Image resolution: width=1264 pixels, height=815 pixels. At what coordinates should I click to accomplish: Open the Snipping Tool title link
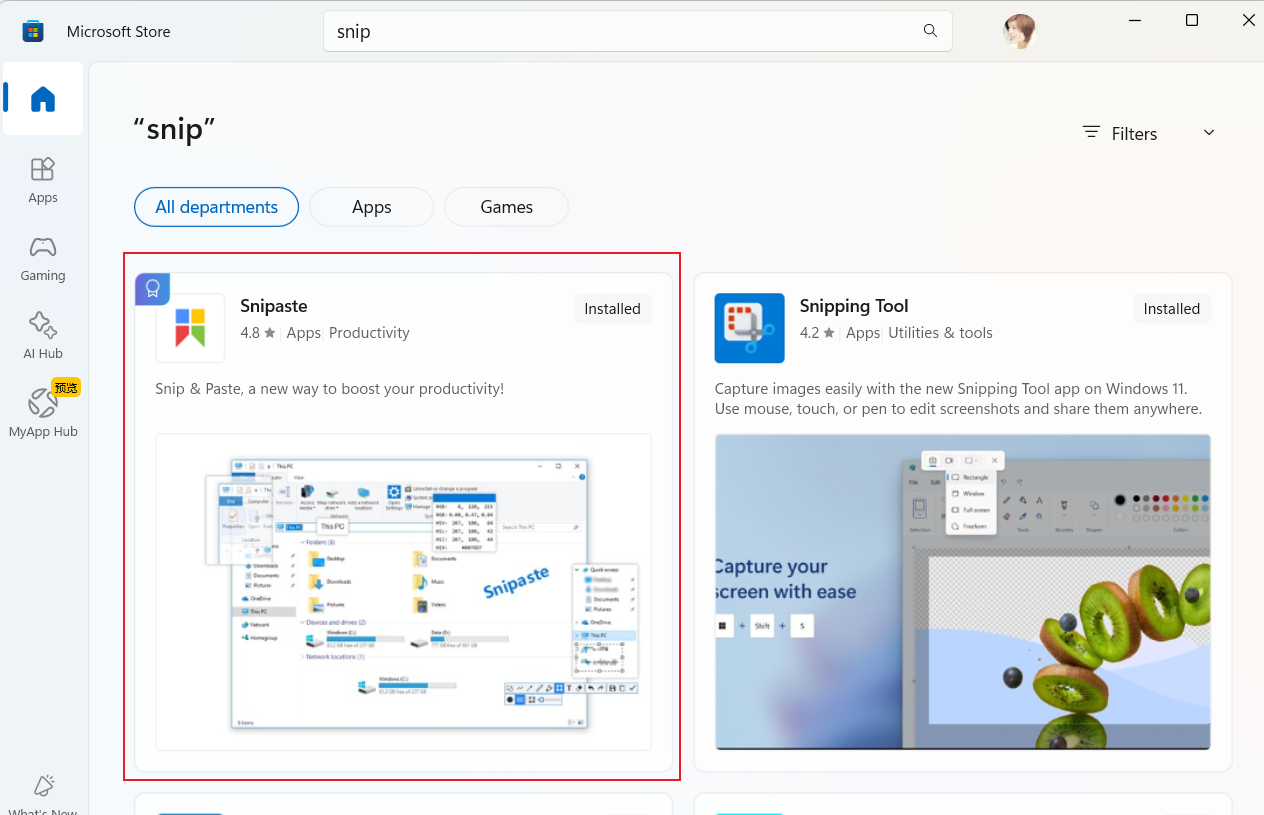pyautogui.click(x=854, y=306)
